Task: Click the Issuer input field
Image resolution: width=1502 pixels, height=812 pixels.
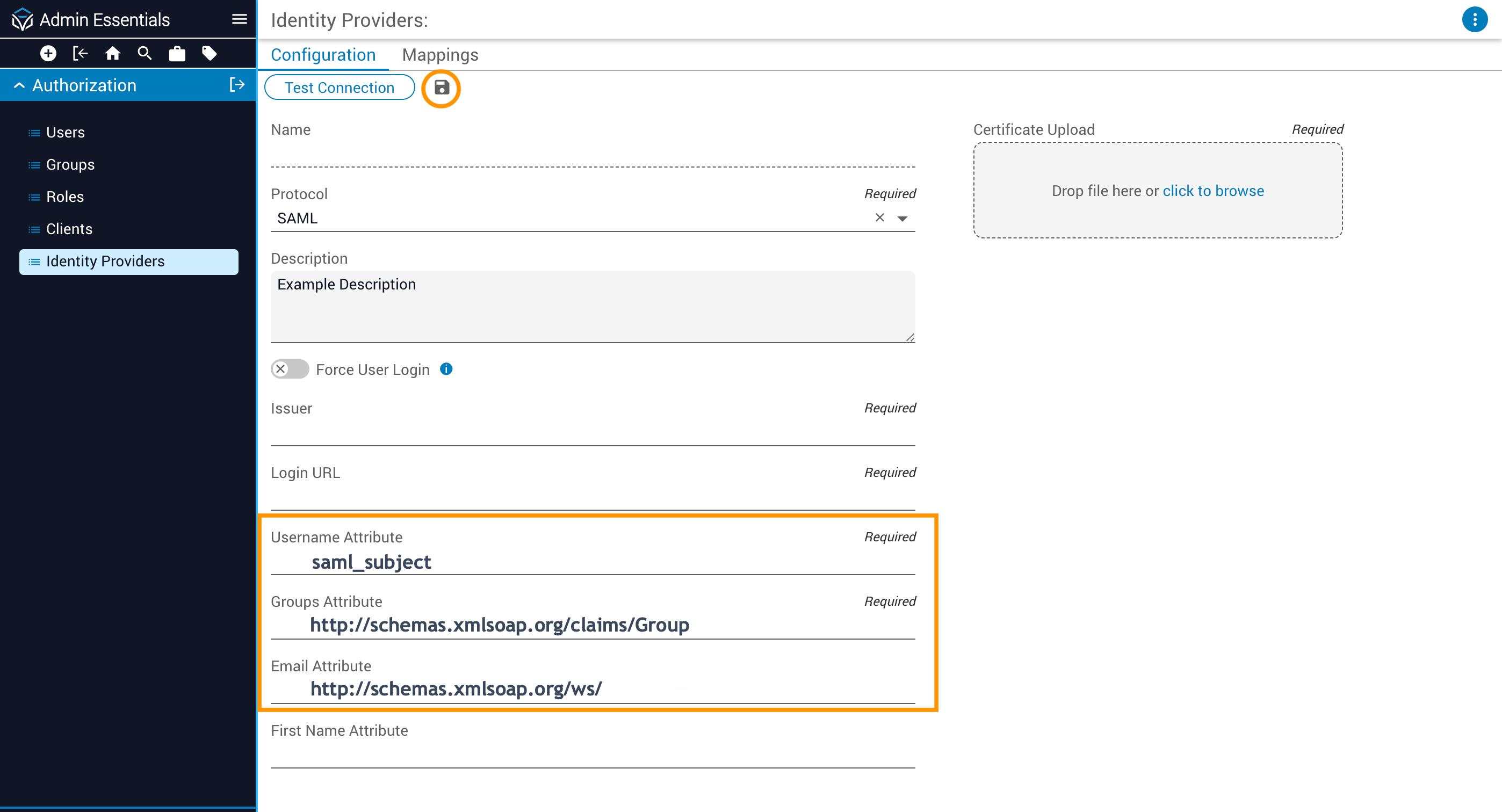Action: tap(593, 432)
